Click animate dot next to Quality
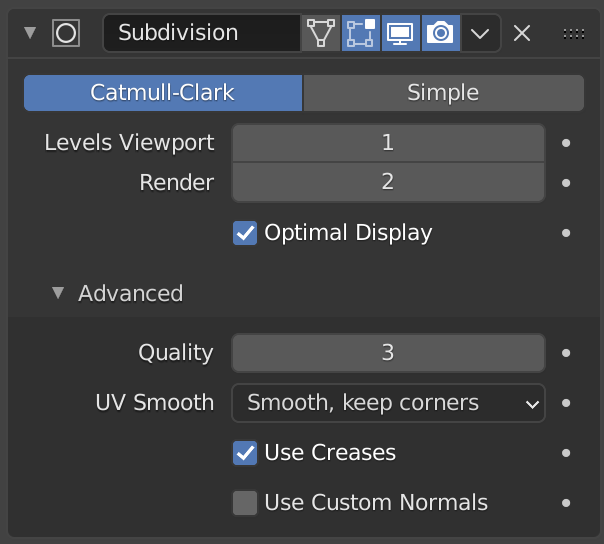The height and width of the screenshot is (544, 604). click(x=566, y=353)
